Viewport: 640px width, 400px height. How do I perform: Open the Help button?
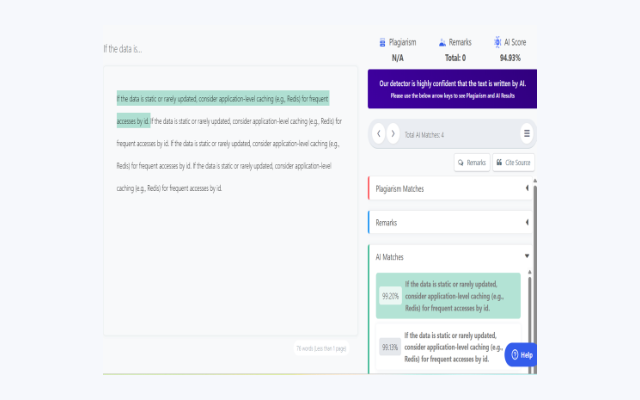coord(521,355)
